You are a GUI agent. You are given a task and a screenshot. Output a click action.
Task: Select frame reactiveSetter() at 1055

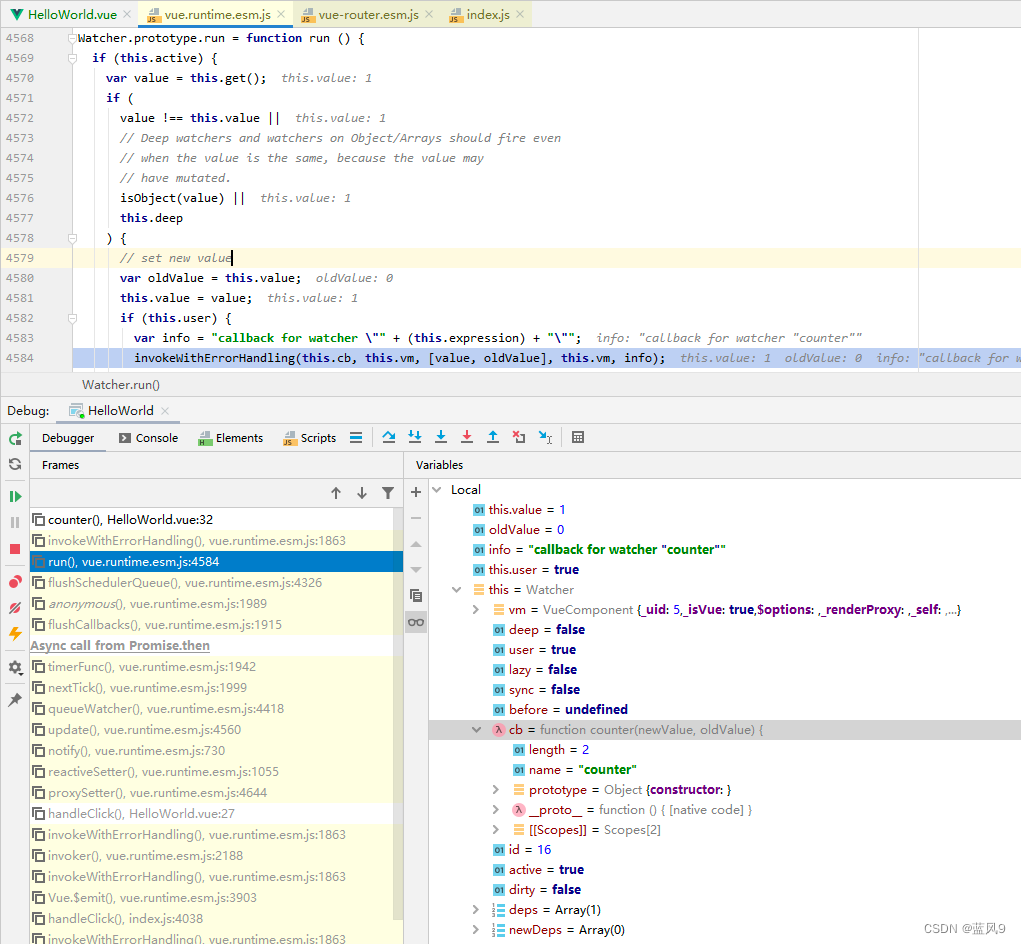pyautogui.click(x=212, y=771)
